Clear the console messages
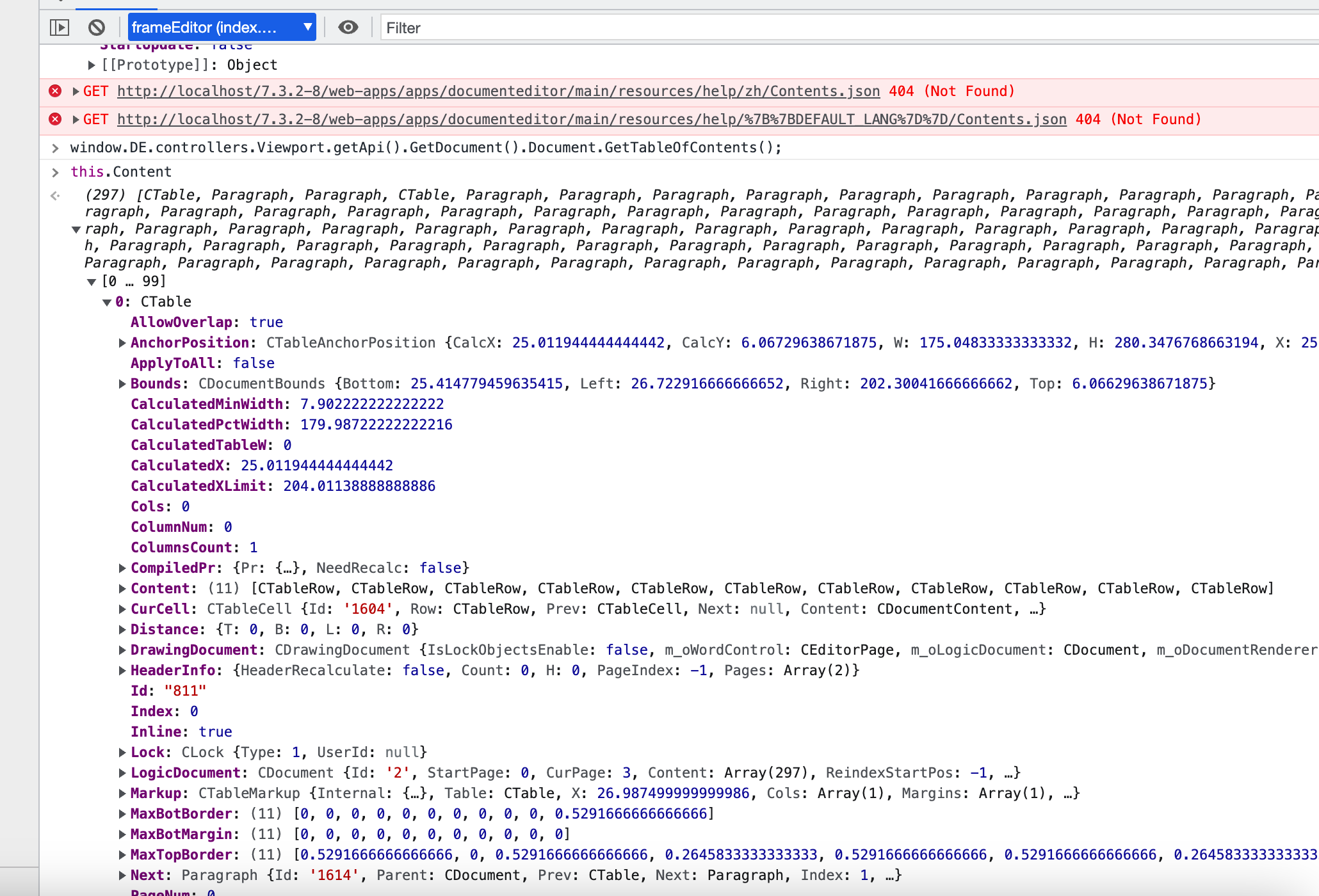This screenshot has width=1319, height=896. coord(96,27)
